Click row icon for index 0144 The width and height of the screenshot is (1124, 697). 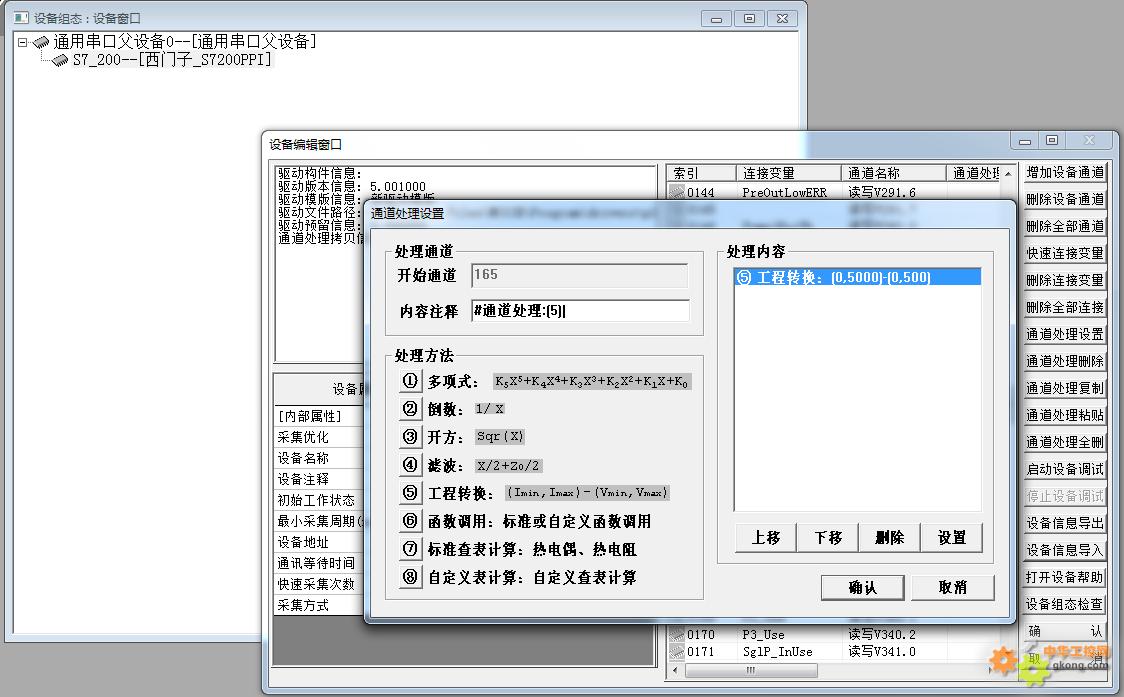pyautogui.click(x=676, y=192)
